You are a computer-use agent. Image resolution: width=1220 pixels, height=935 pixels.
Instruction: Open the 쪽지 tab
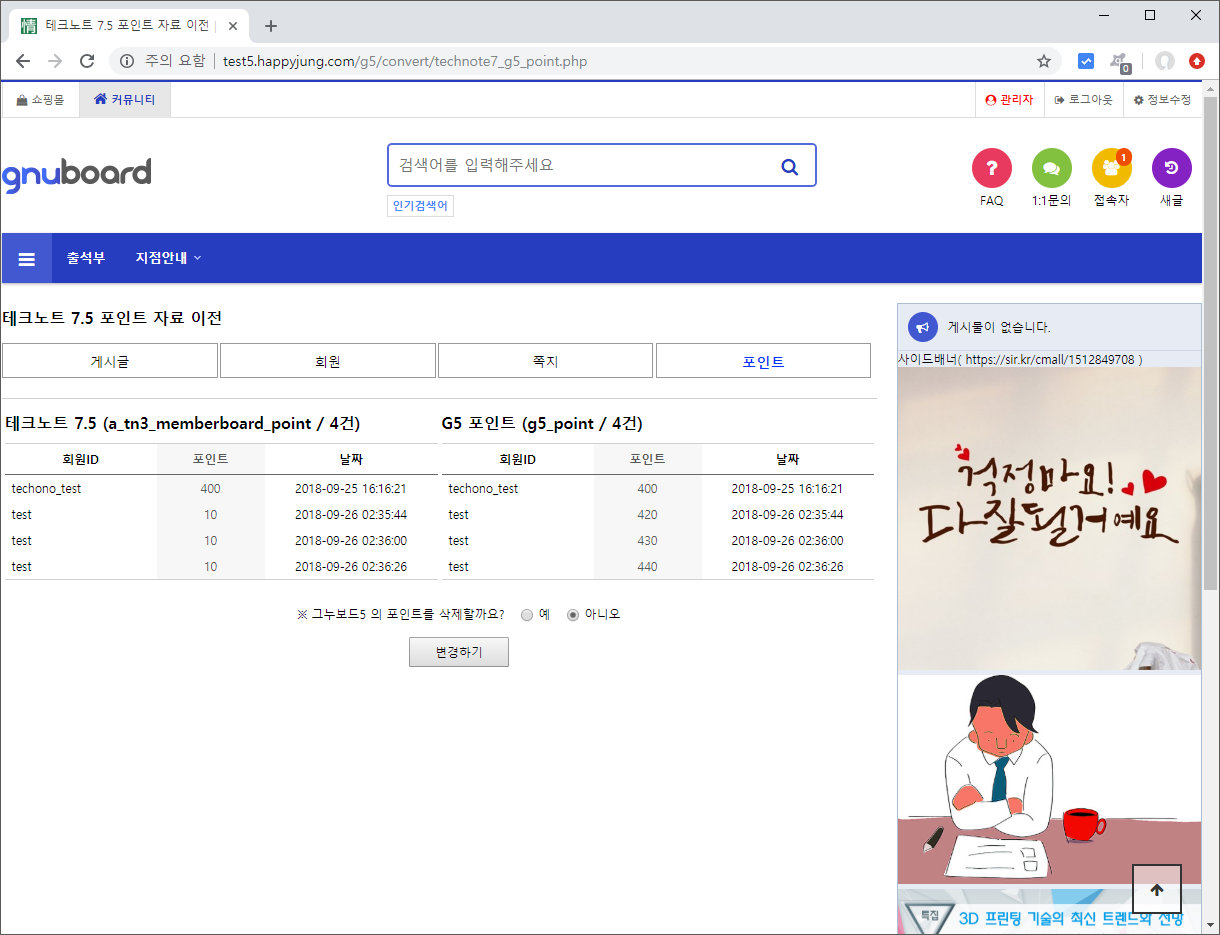[545, 362]
